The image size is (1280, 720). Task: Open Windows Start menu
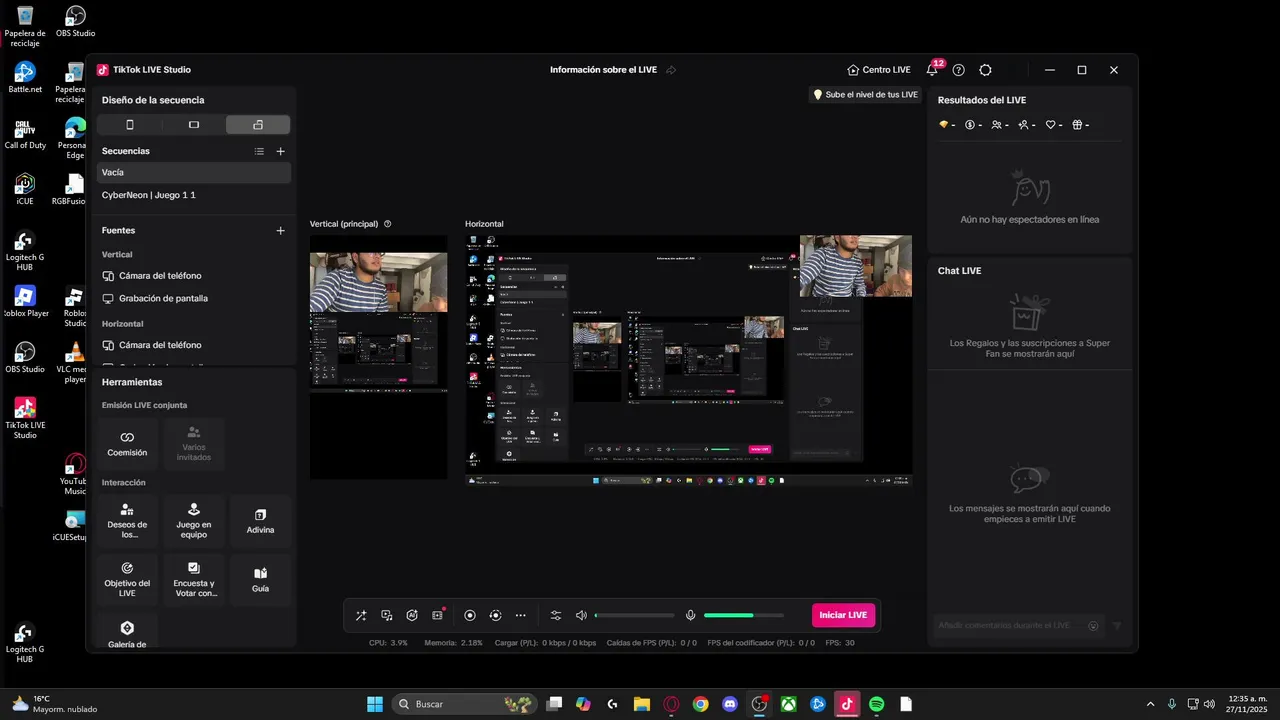click(375, 704)
